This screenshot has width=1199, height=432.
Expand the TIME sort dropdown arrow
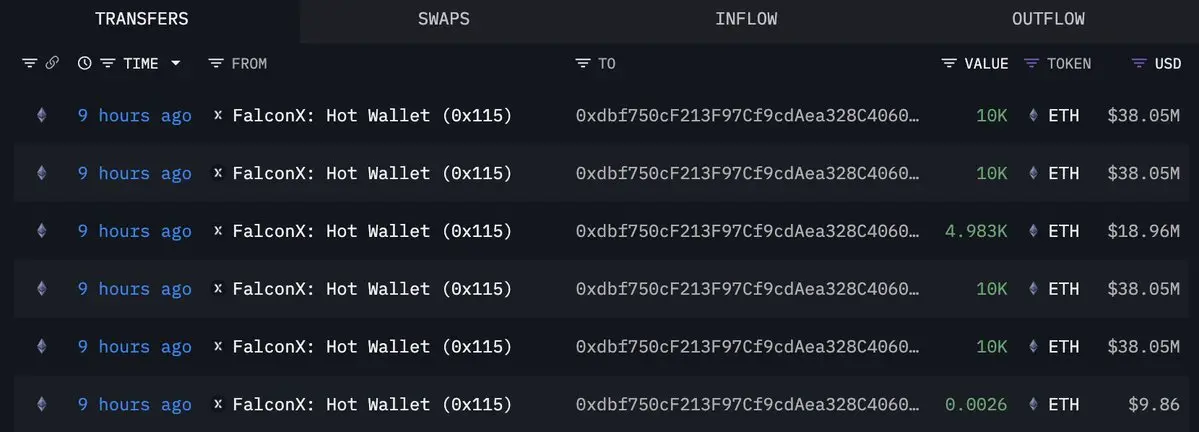pos(175,63)
